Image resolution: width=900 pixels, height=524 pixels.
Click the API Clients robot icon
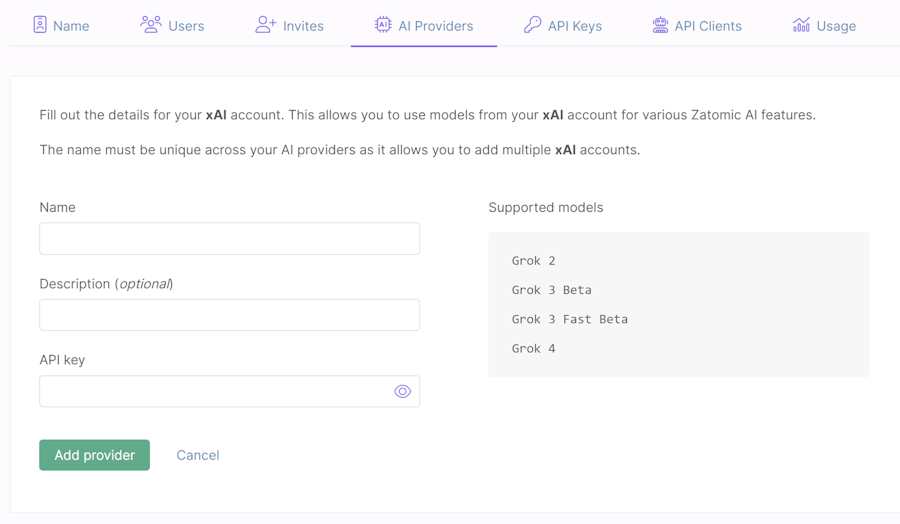[660, 25]
